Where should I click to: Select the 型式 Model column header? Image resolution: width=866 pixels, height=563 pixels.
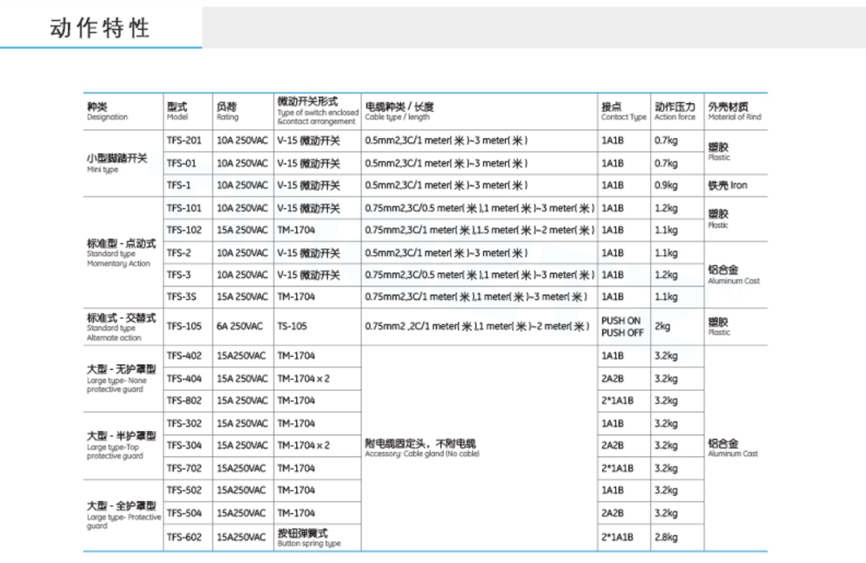(177, 111)
